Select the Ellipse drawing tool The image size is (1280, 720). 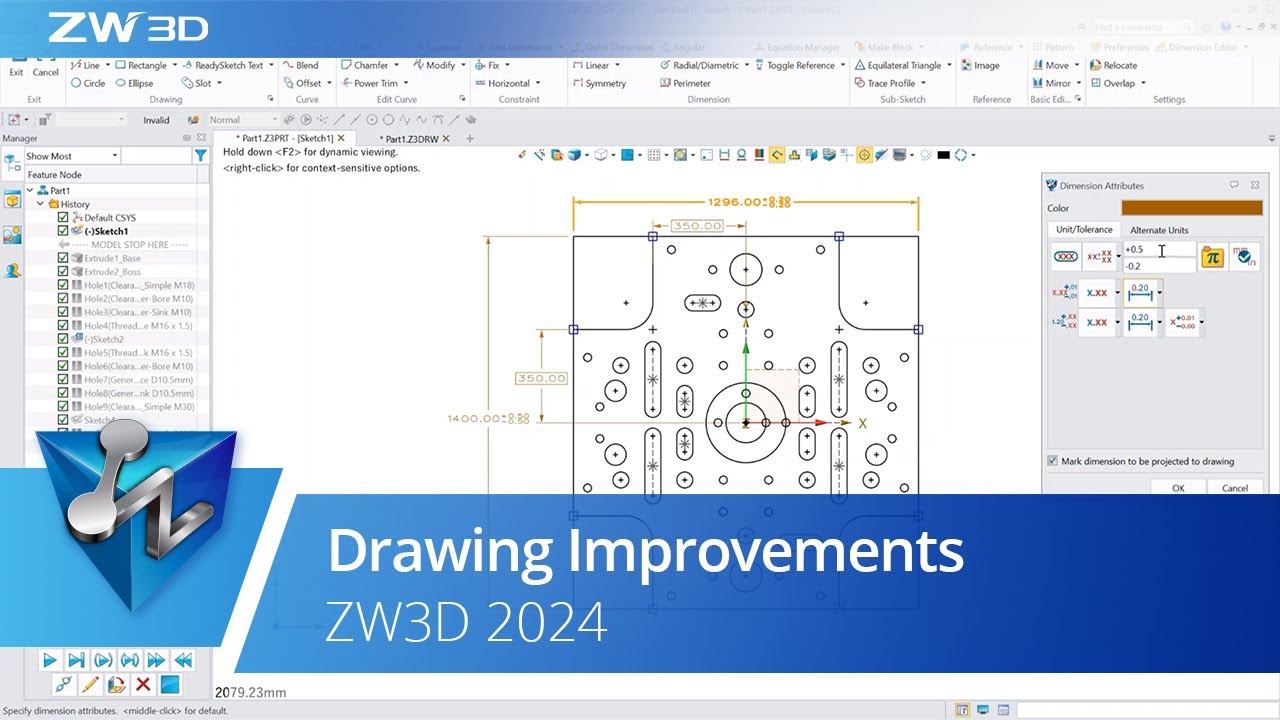click(132, 83)
